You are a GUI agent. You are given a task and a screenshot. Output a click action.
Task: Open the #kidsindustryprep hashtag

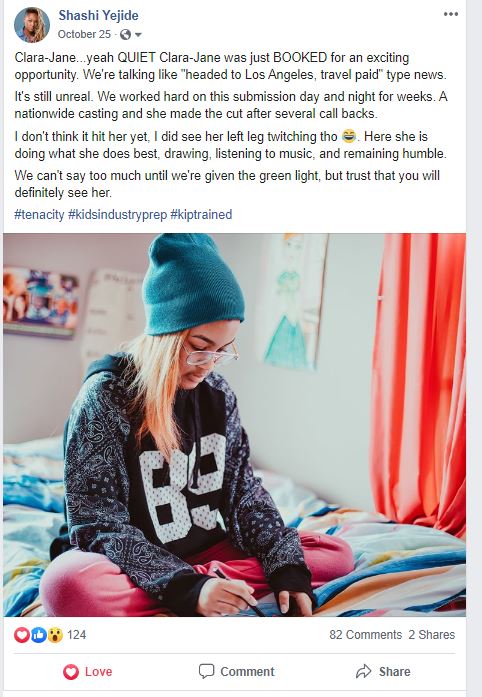click(117, 214)
